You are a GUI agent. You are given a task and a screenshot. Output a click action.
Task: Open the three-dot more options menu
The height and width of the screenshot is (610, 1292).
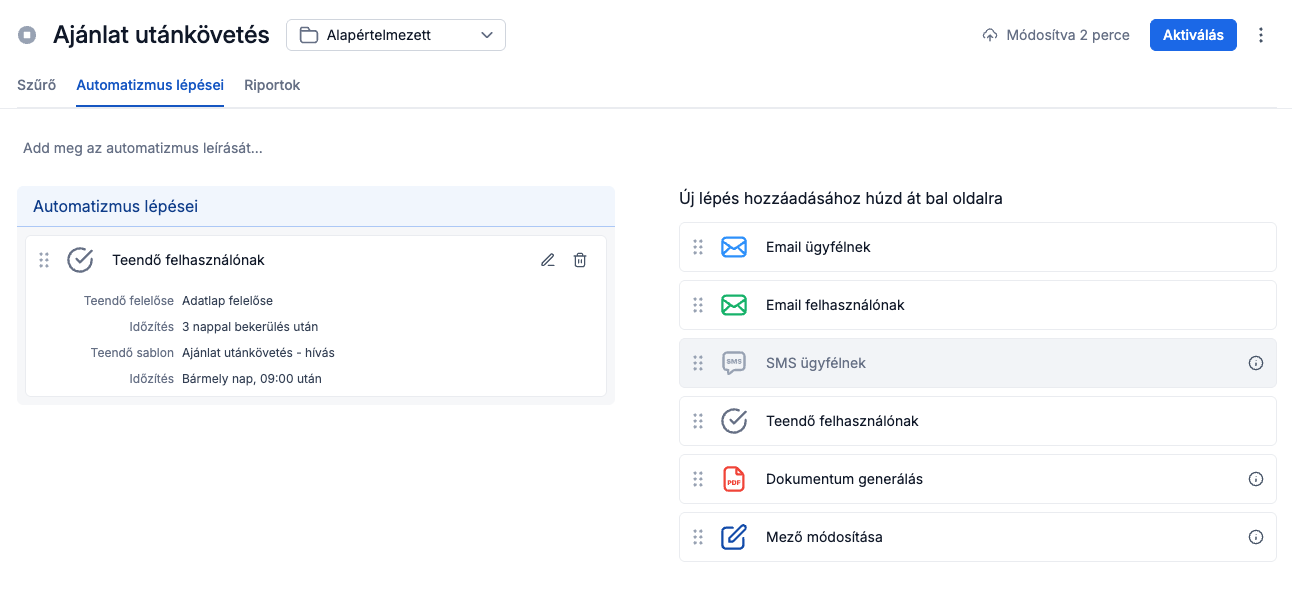[x=1261, y=35]
